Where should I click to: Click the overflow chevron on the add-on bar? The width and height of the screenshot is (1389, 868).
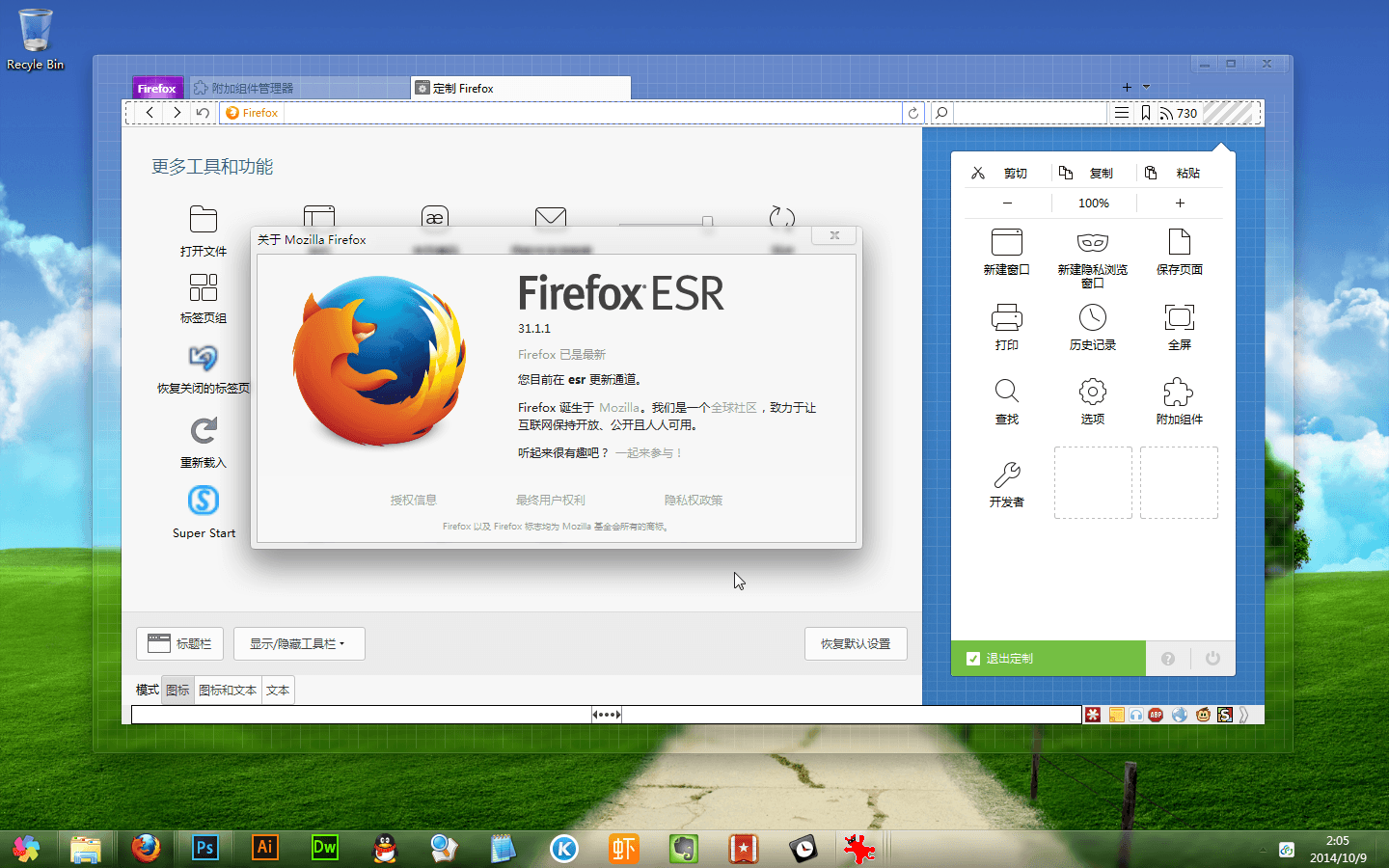[x=1244, y=715]
